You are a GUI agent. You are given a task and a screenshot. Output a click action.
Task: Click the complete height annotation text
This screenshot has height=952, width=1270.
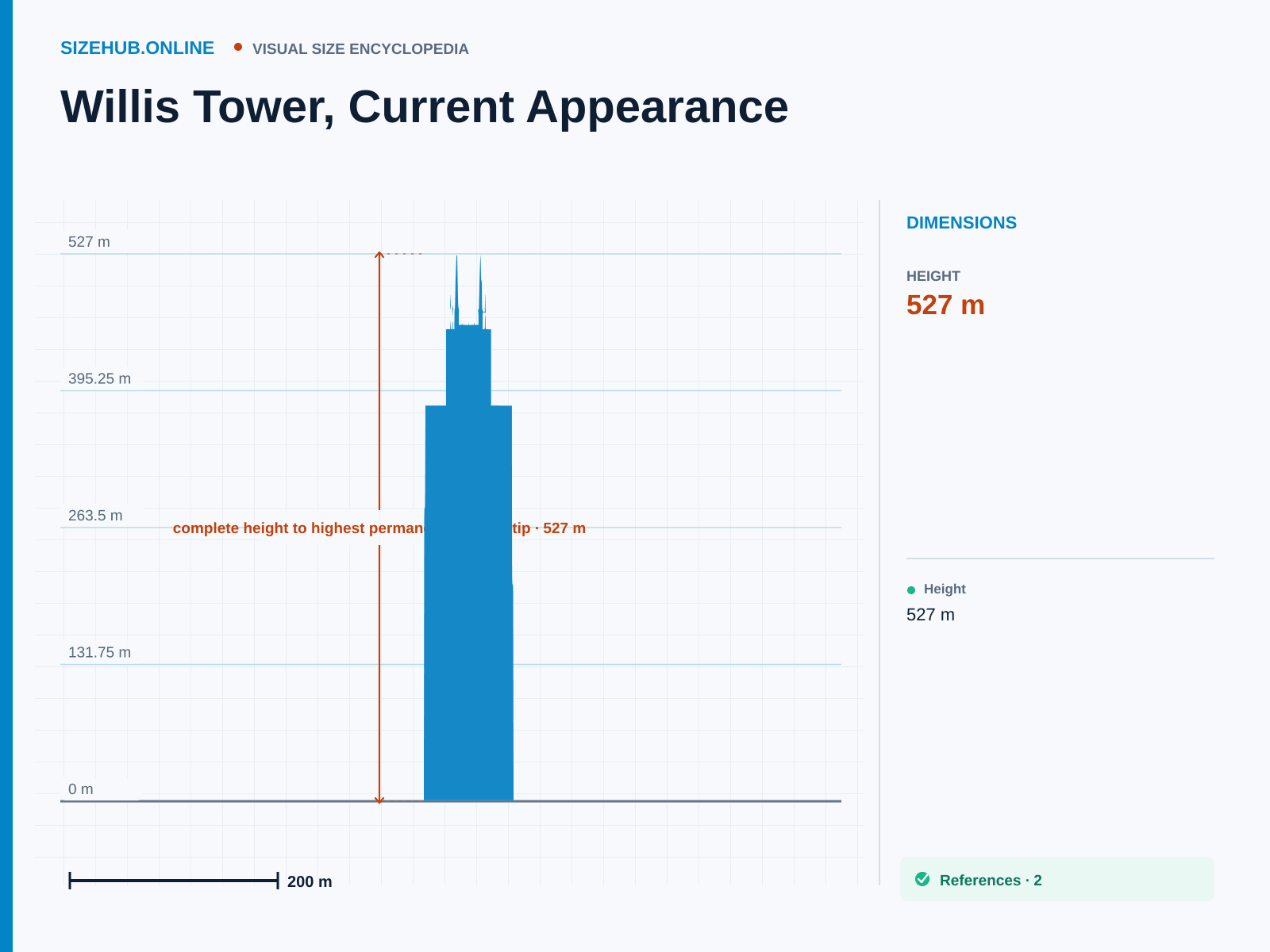tap(379, 528)
